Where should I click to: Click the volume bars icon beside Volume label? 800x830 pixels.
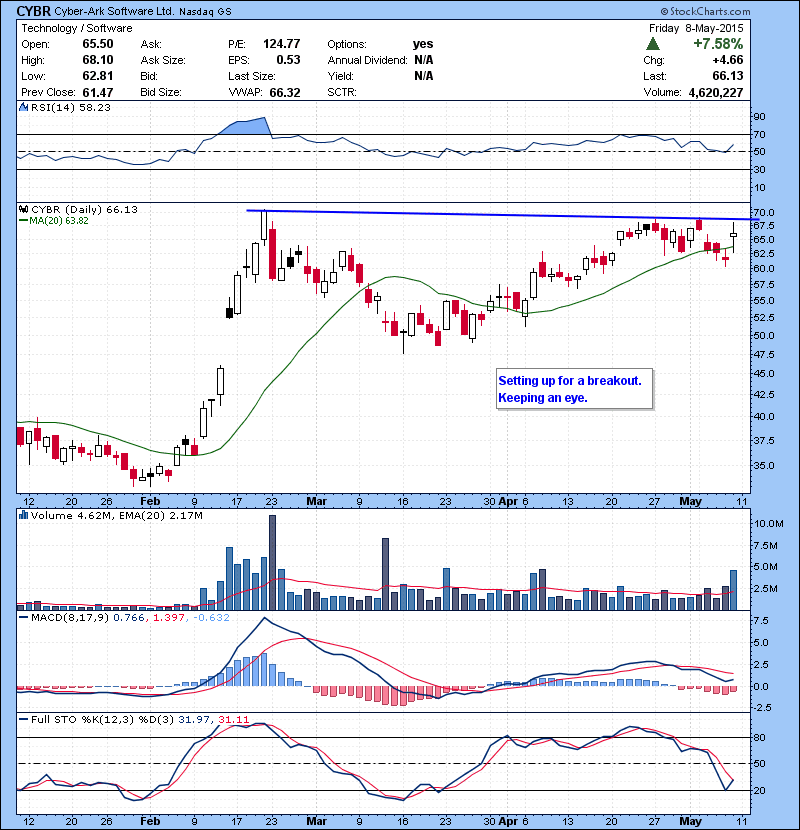point(23,515)
